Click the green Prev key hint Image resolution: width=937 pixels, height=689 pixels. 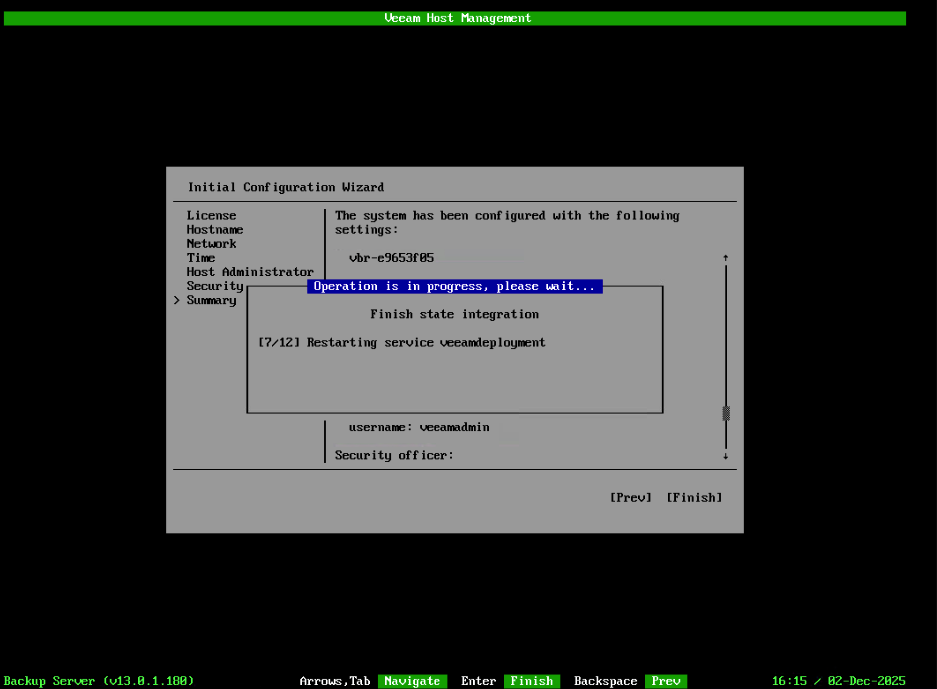pos(666,681)
